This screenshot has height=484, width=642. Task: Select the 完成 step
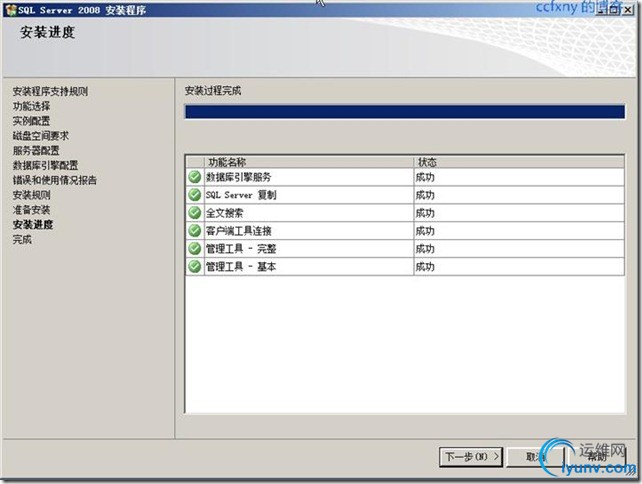point(22,239)
